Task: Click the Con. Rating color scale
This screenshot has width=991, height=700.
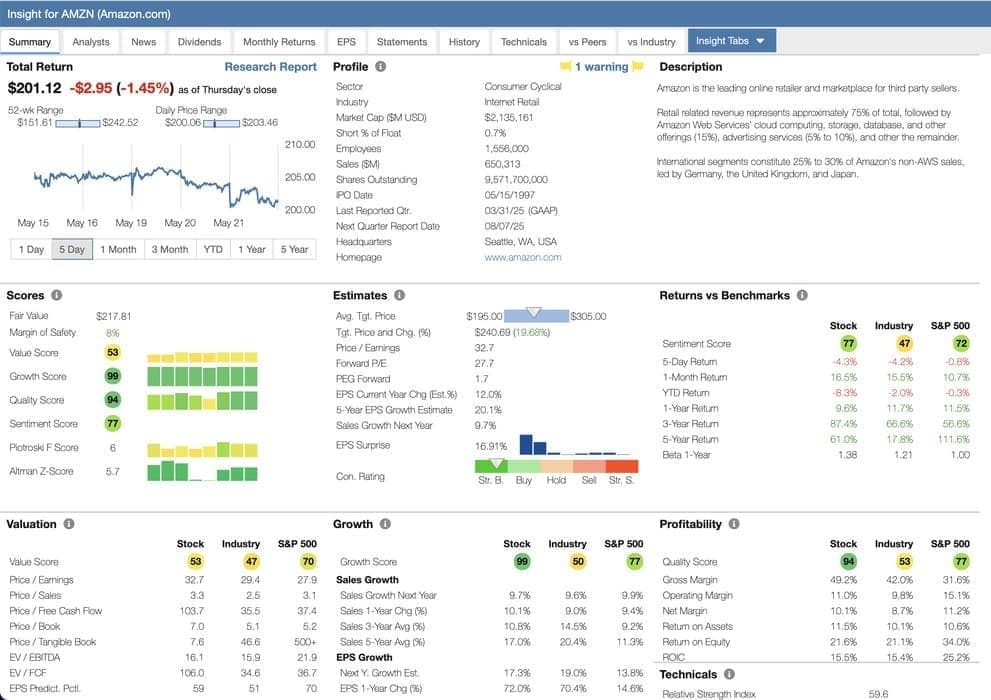Action: click(556, 466)
